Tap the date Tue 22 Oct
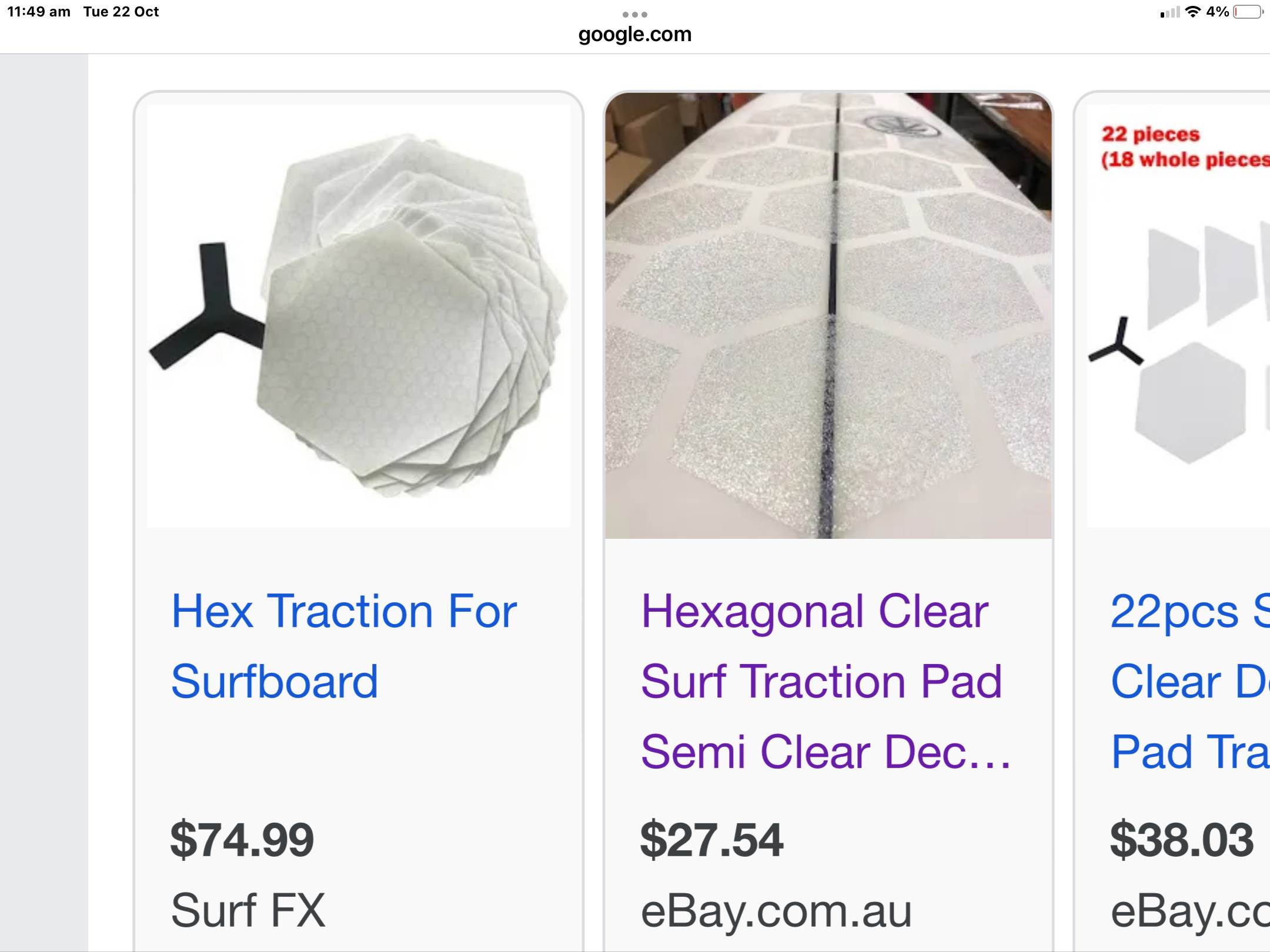The height and width of the screenshot is (952, 1270). (x=121, y=12)
